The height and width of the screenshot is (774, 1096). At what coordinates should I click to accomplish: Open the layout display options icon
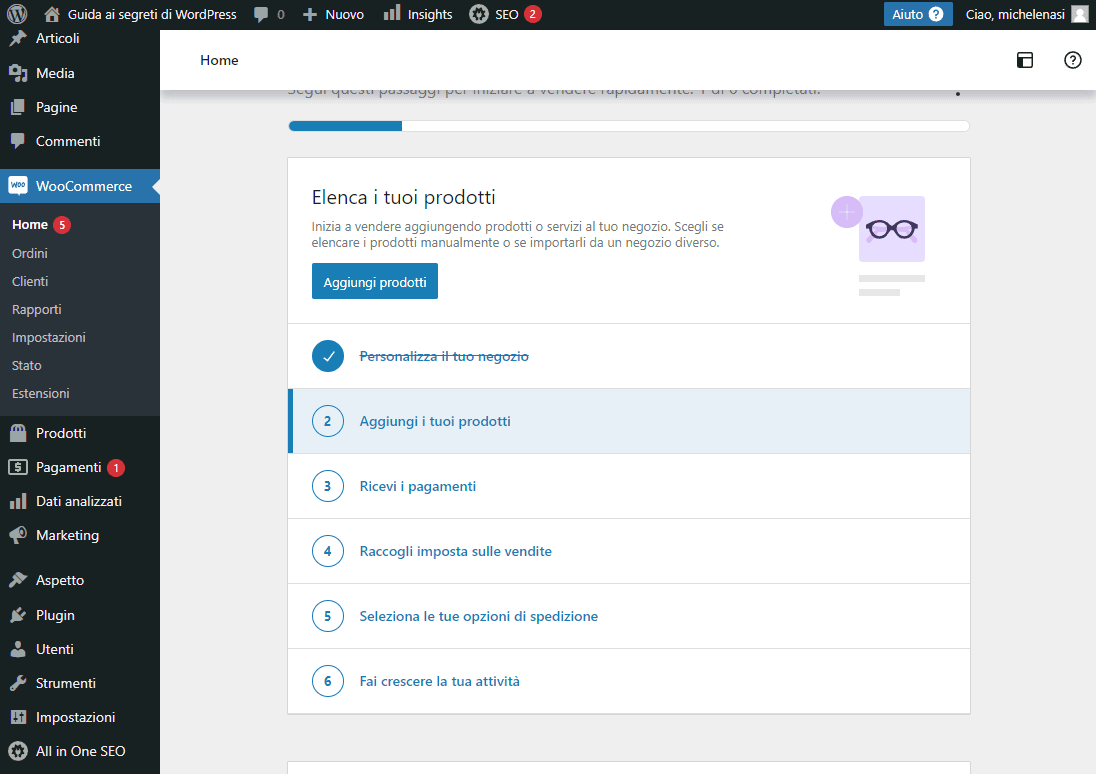click(x=1025, y=60)
